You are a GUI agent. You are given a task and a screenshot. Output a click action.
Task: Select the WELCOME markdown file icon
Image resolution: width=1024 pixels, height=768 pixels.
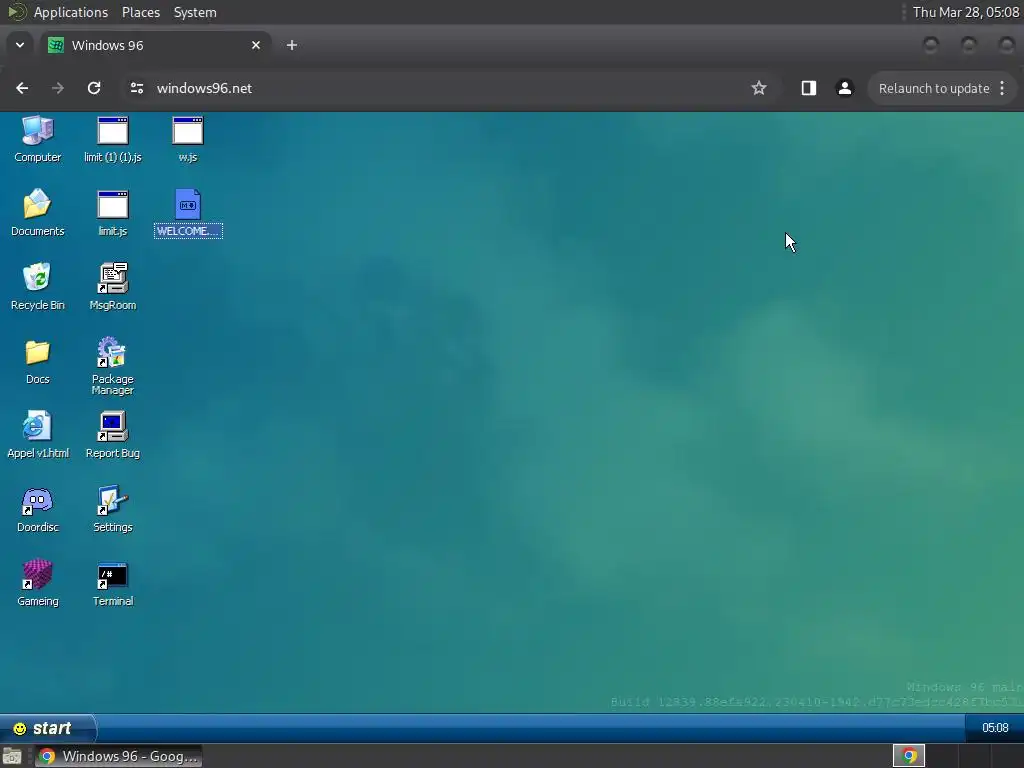188,213
